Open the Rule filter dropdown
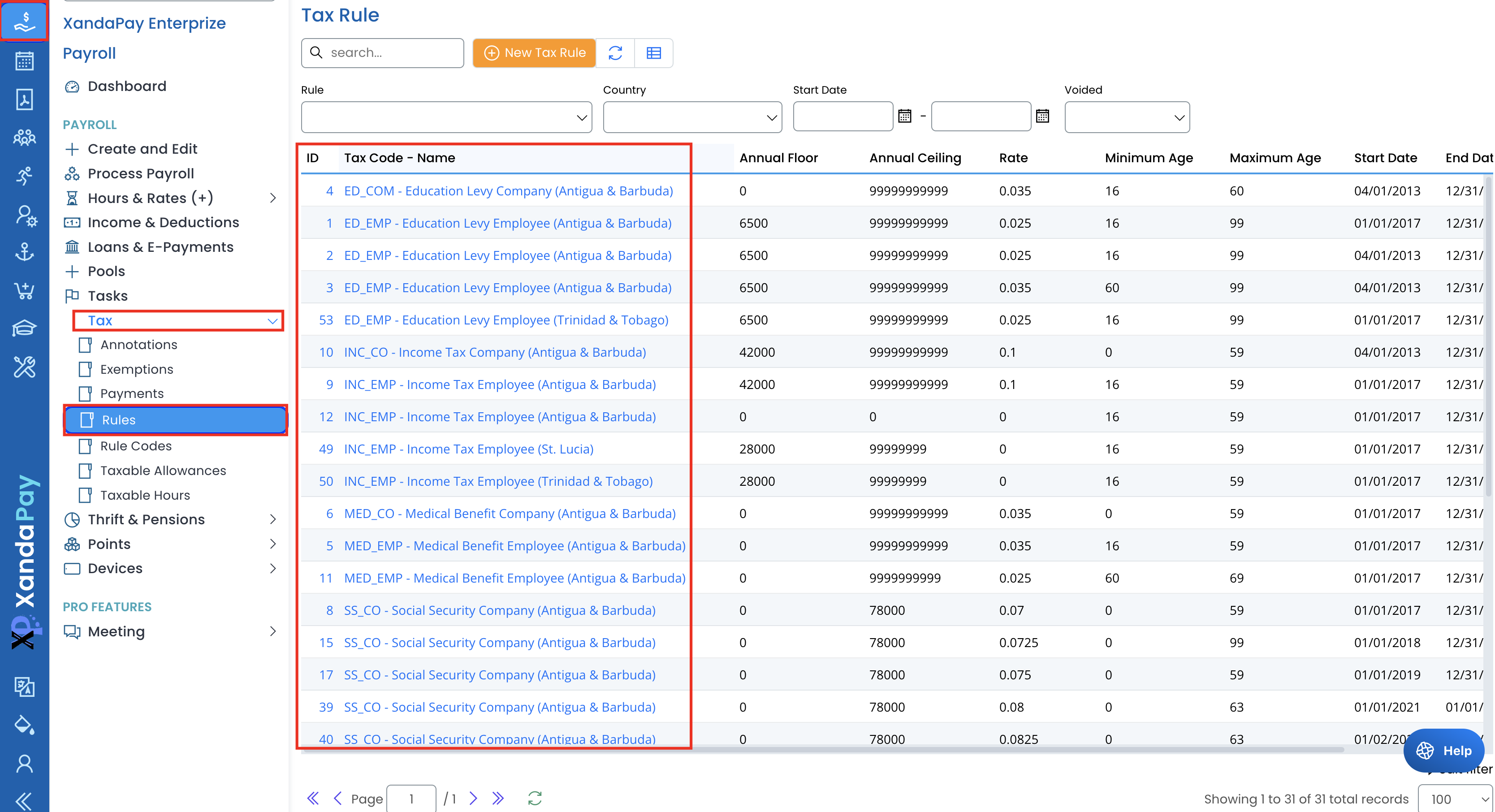The width and height of the screenshot is (1495, 812). point(446,117)
